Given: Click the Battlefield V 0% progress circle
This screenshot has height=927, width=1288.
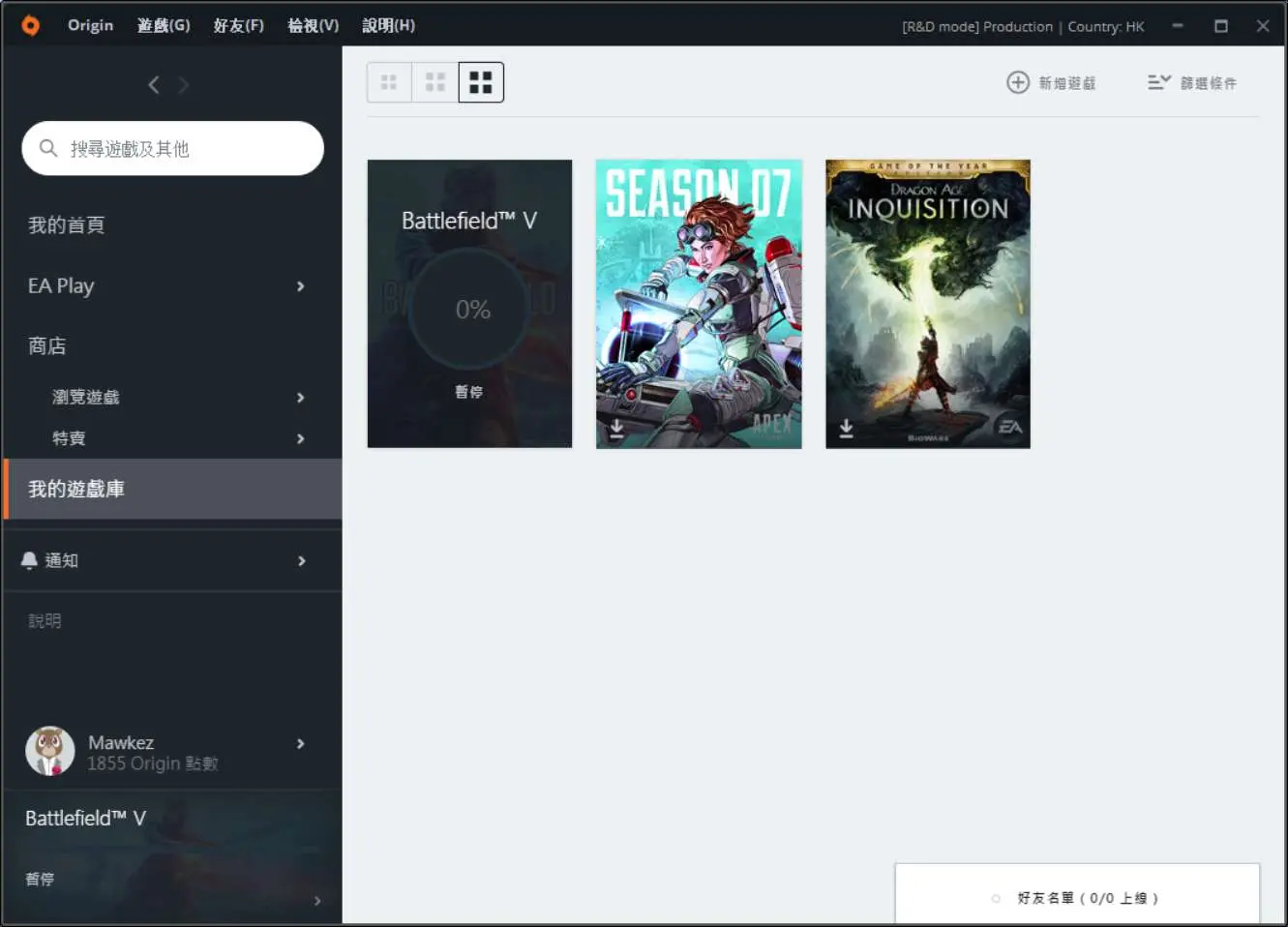Looking at the screenshot, I should [470, 309].
